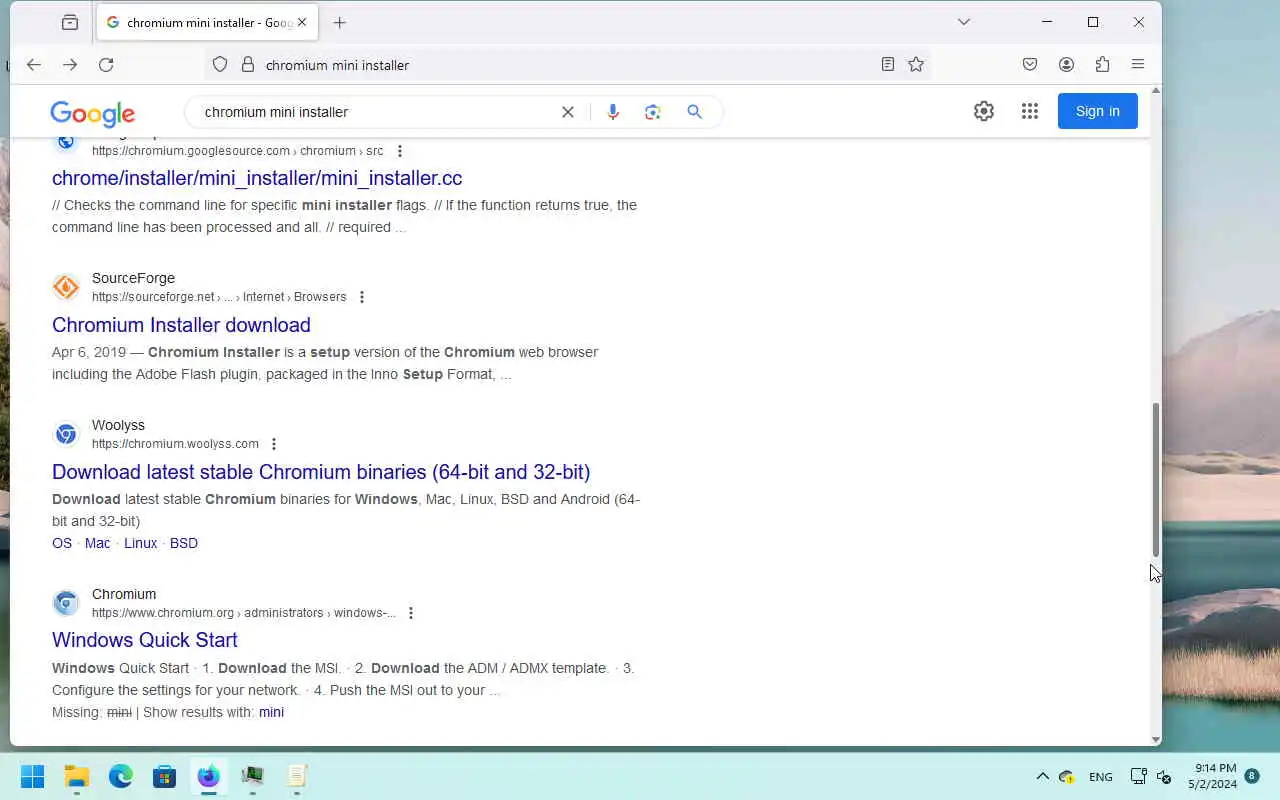The image size is (1280, 800).
Task: Reload the current page
Action: coord(106,65)
